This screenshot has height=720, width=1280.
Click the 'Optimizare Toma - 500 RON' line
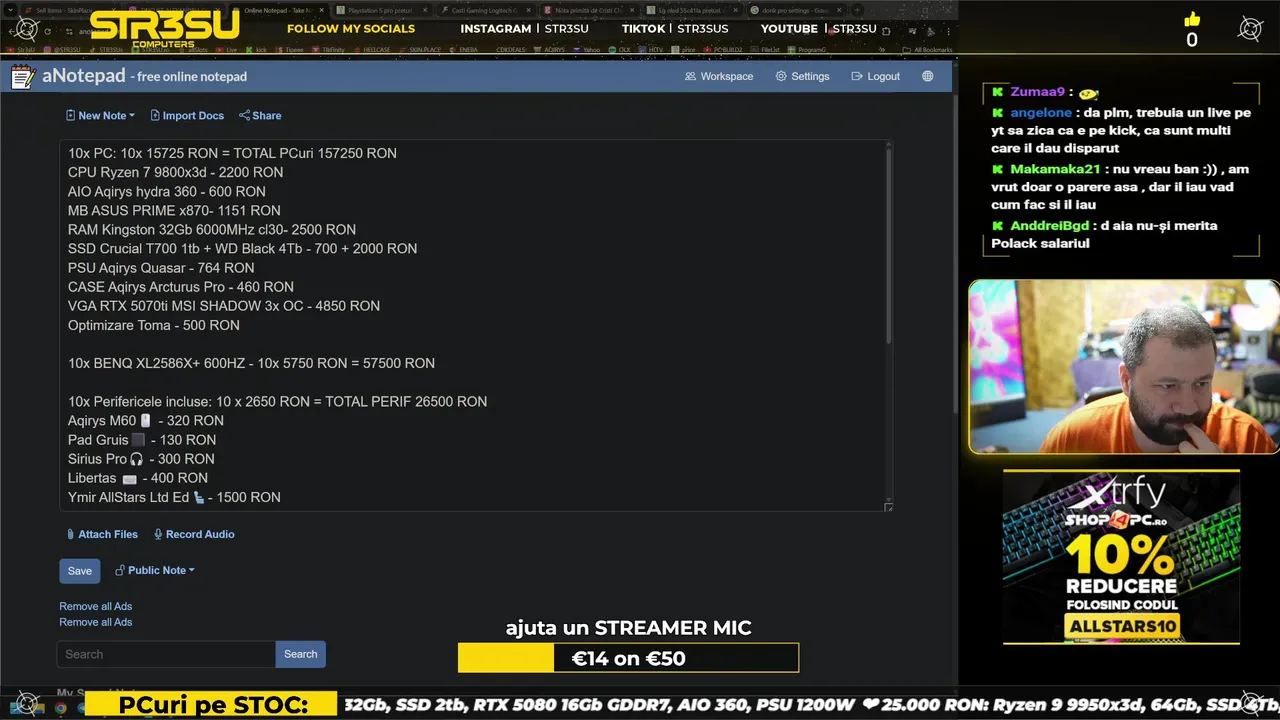point(154,326)
